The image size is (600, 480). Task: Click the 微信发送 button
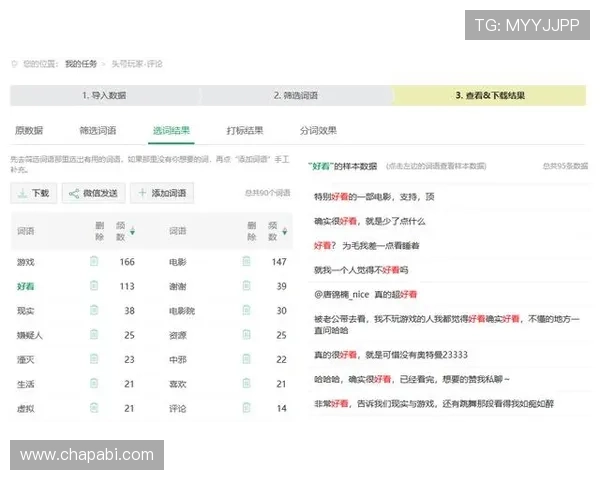[94, 193]
